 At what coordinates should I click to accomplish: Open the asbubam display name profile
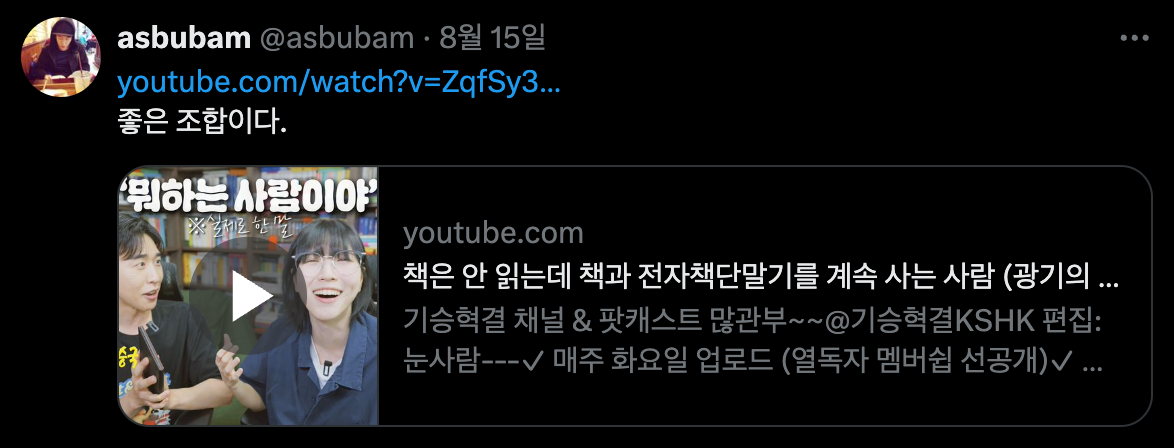pyautogui.click(x=183, y=39)
